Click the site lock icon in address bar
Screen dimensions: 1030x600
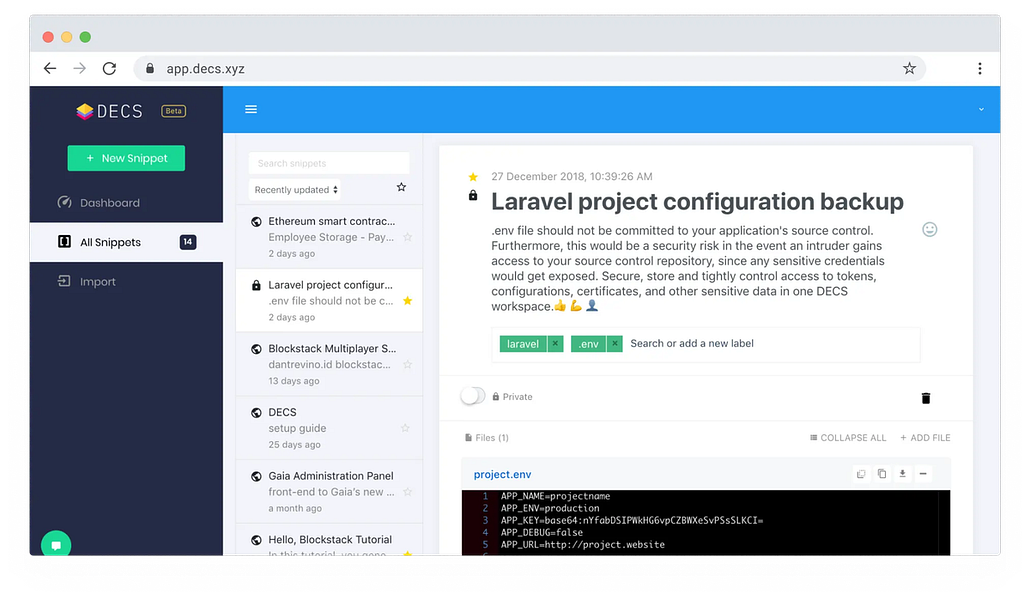tap(150, 68)
